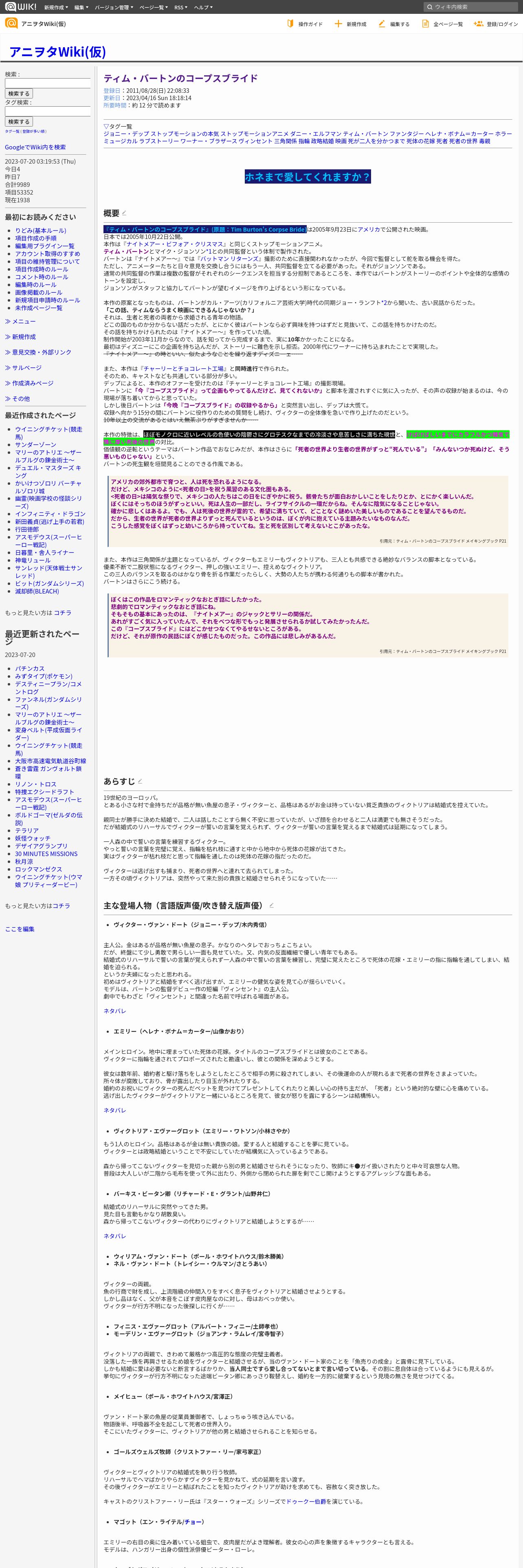523x1568 pixels.
Task: Open ロックマンゼクス updated page link
Action: coord(38,869)
